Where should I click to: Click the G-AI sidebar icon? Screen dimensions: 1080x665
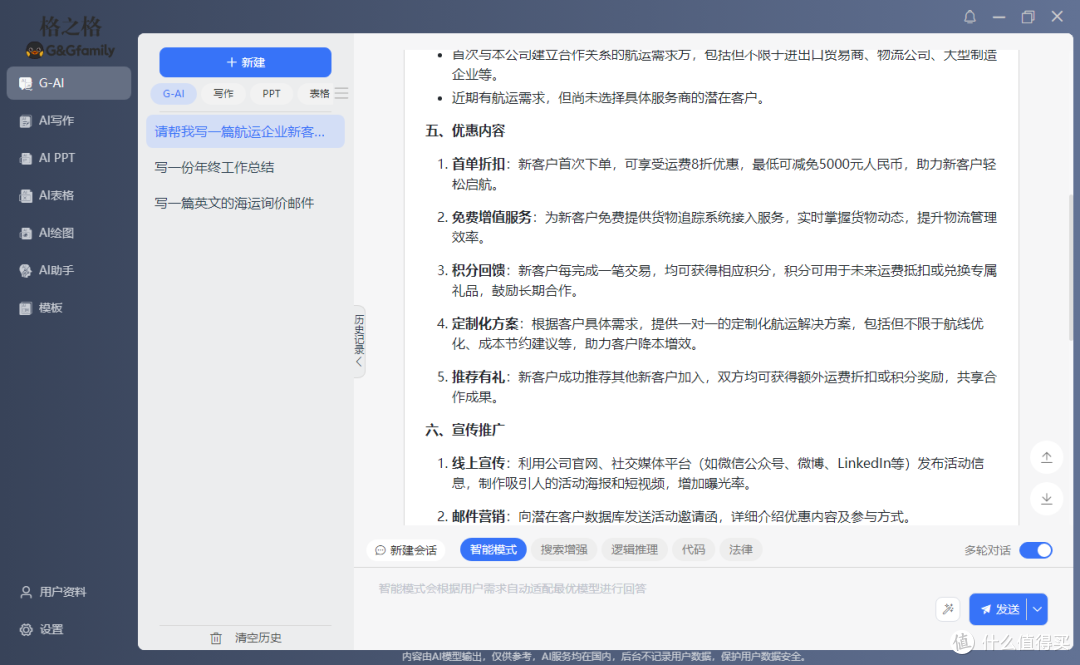(25, 83)
